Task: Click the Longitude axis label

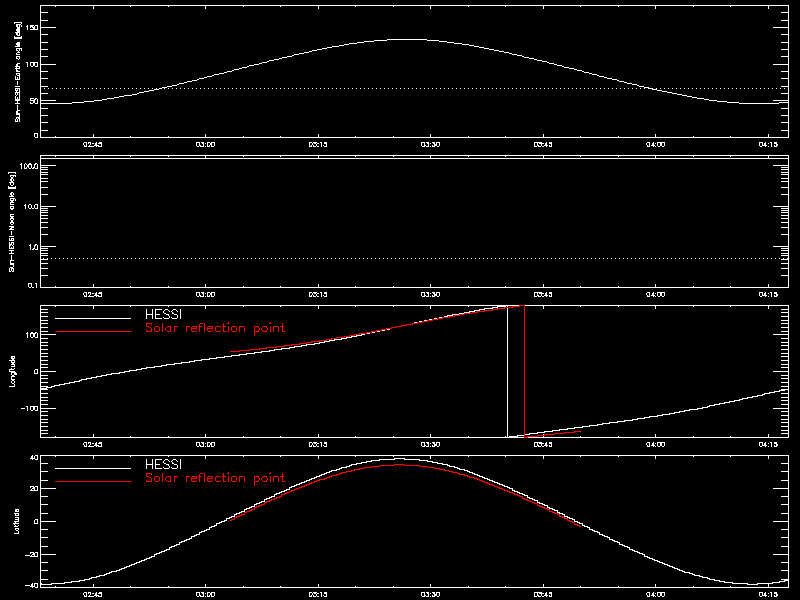Action: [x=13, y=371]
